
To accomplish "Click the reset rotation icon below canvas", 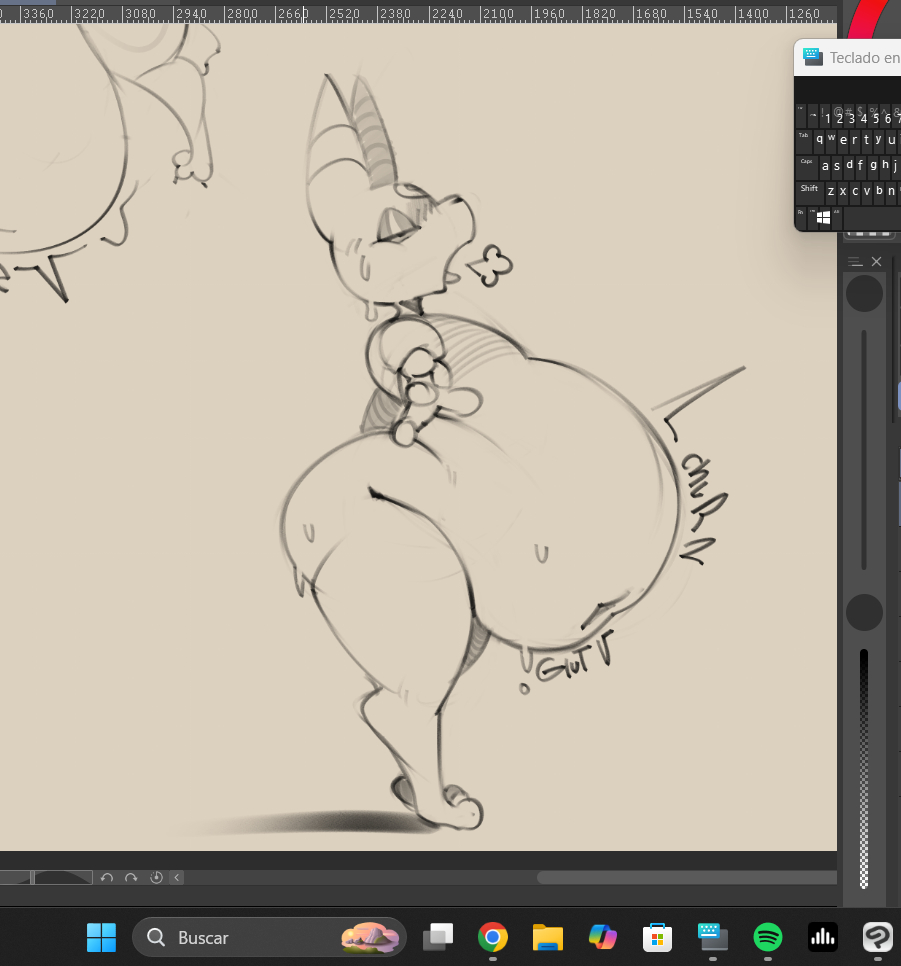I will tap(156, 878).
